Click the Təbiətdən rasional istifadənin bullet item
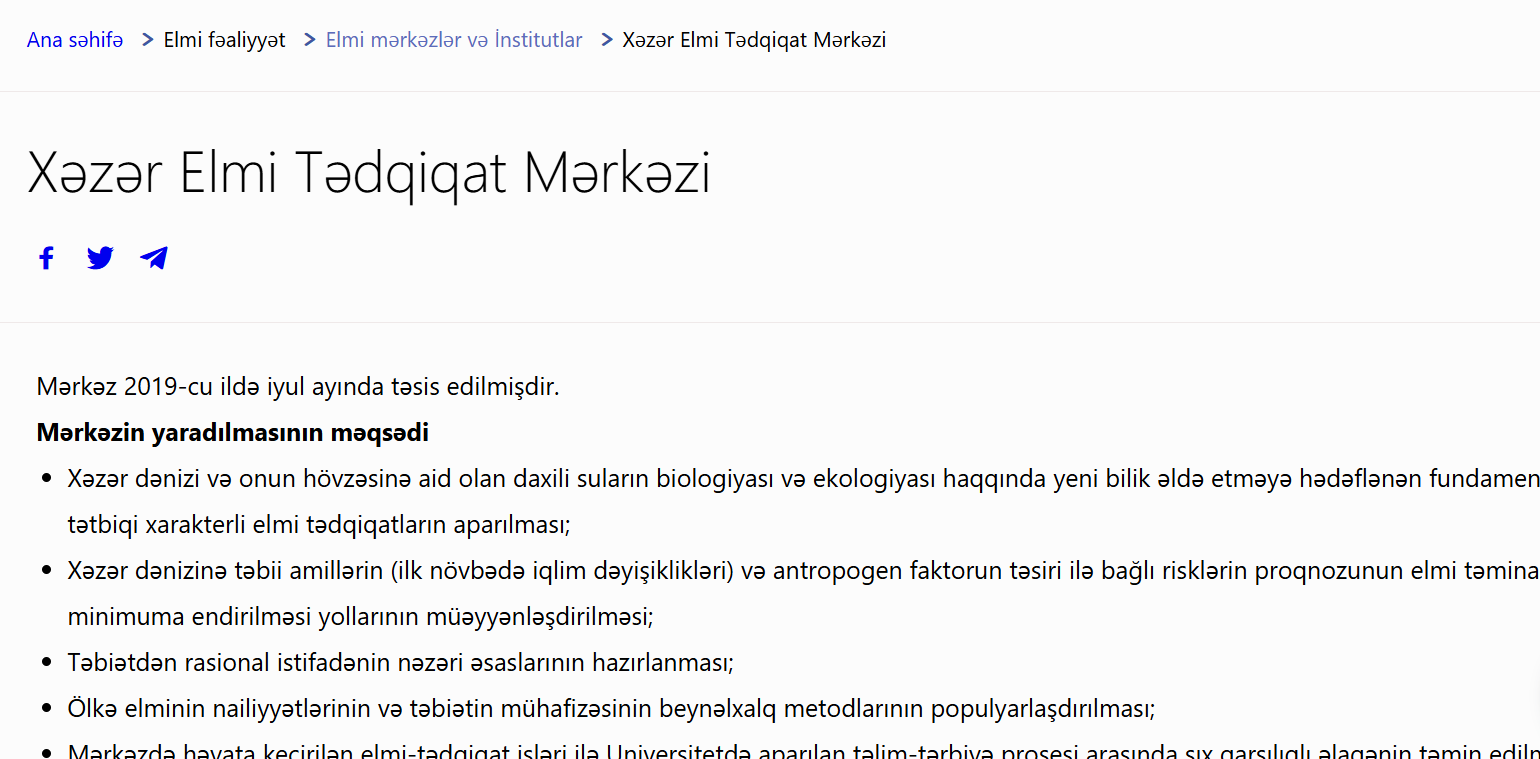1540x759 pixels. [x=400, y=663]
